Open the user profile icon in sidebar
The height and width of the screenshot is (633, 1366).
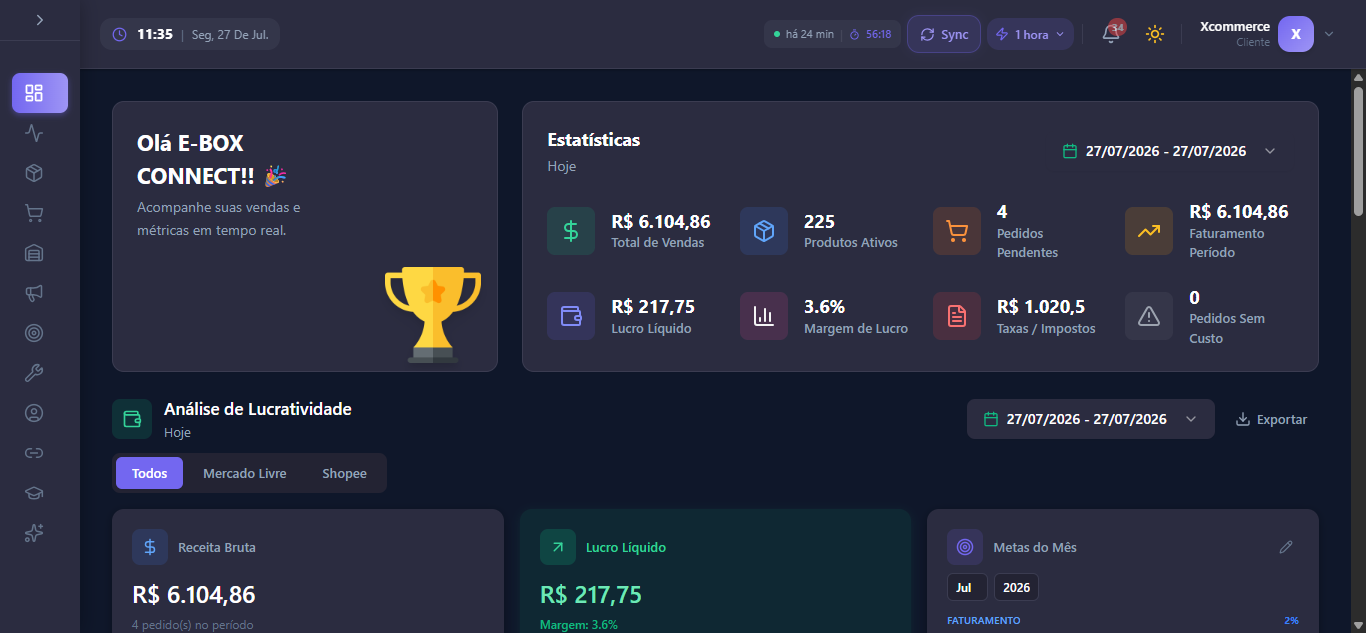coord(34,413)
